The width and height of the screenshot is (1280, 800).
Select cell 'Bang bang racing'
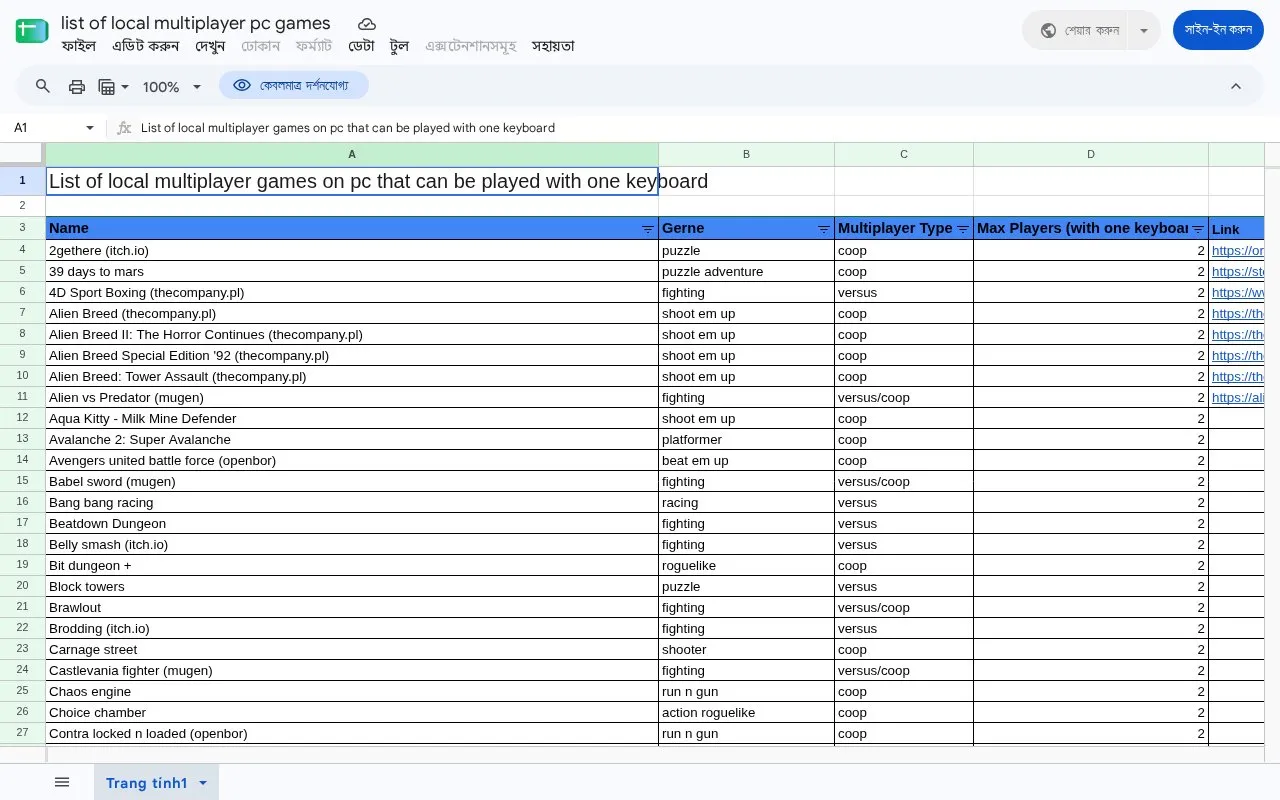click(352, 503)
